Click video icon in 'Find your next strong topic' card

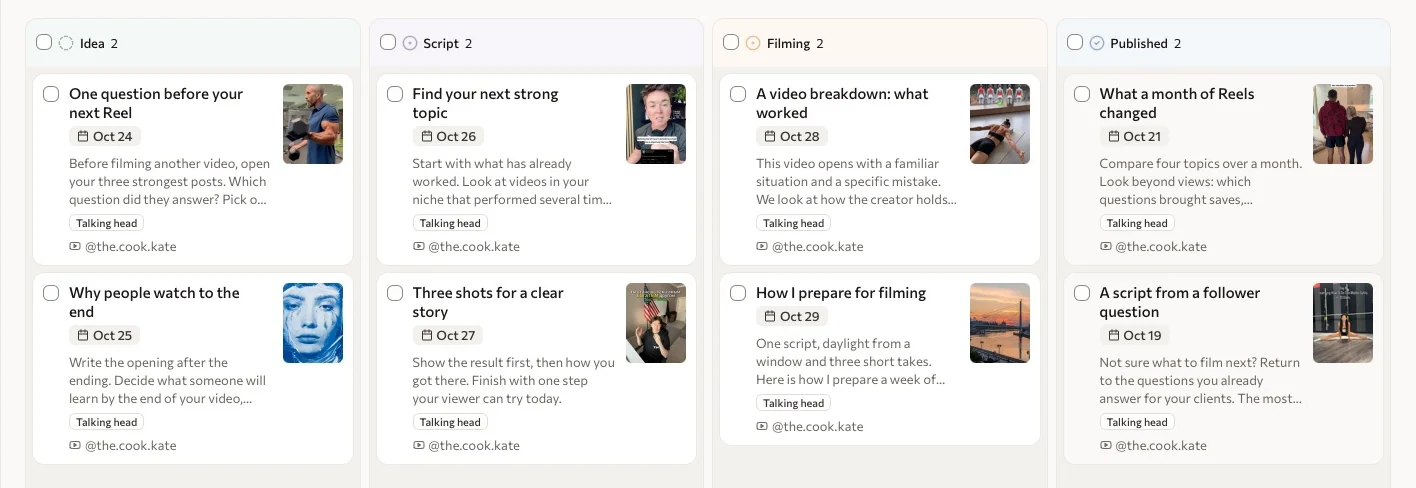click(419, 246)
